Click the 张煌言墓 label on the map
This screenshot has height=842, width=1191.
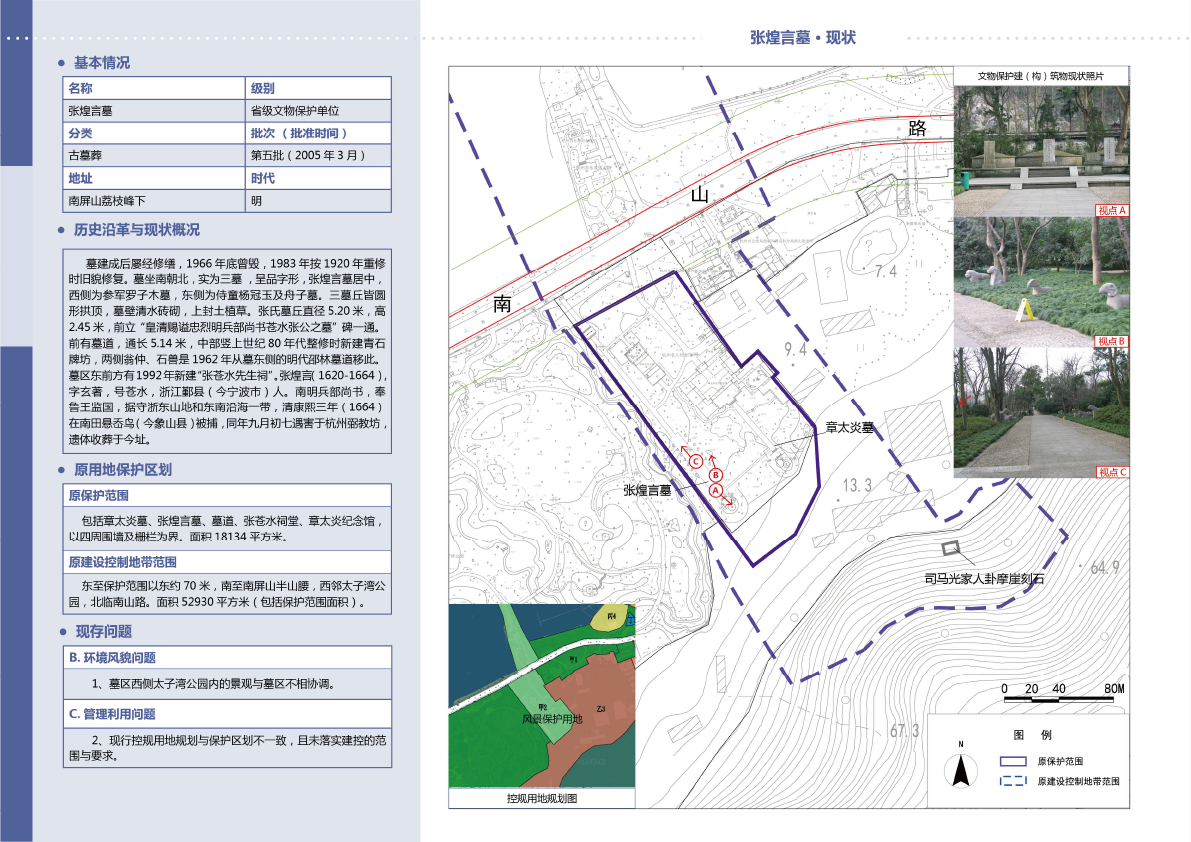pos(647,490)
